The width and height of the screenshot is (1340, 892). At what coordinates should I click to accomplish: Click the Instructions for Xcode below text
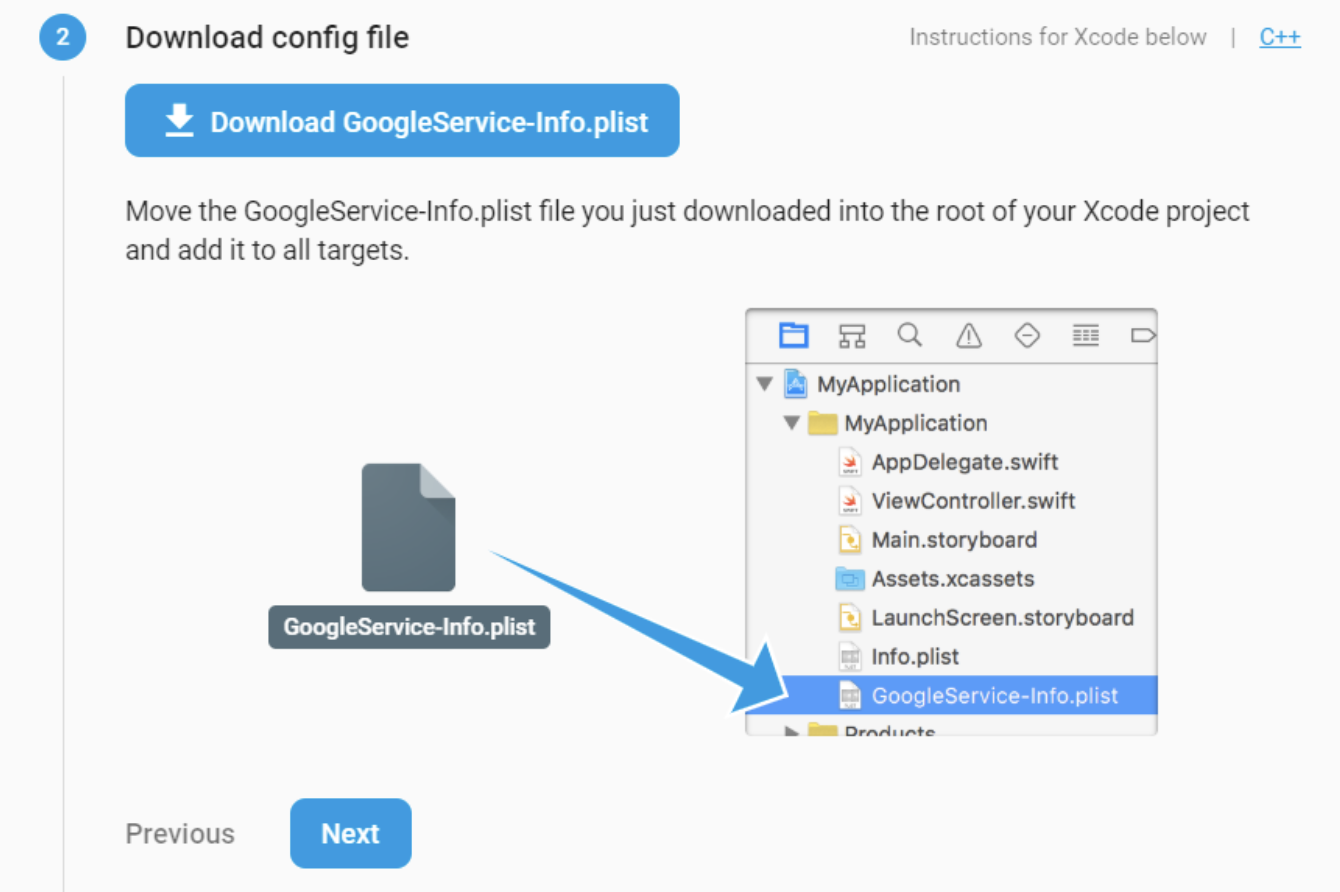click(1058, 37)
